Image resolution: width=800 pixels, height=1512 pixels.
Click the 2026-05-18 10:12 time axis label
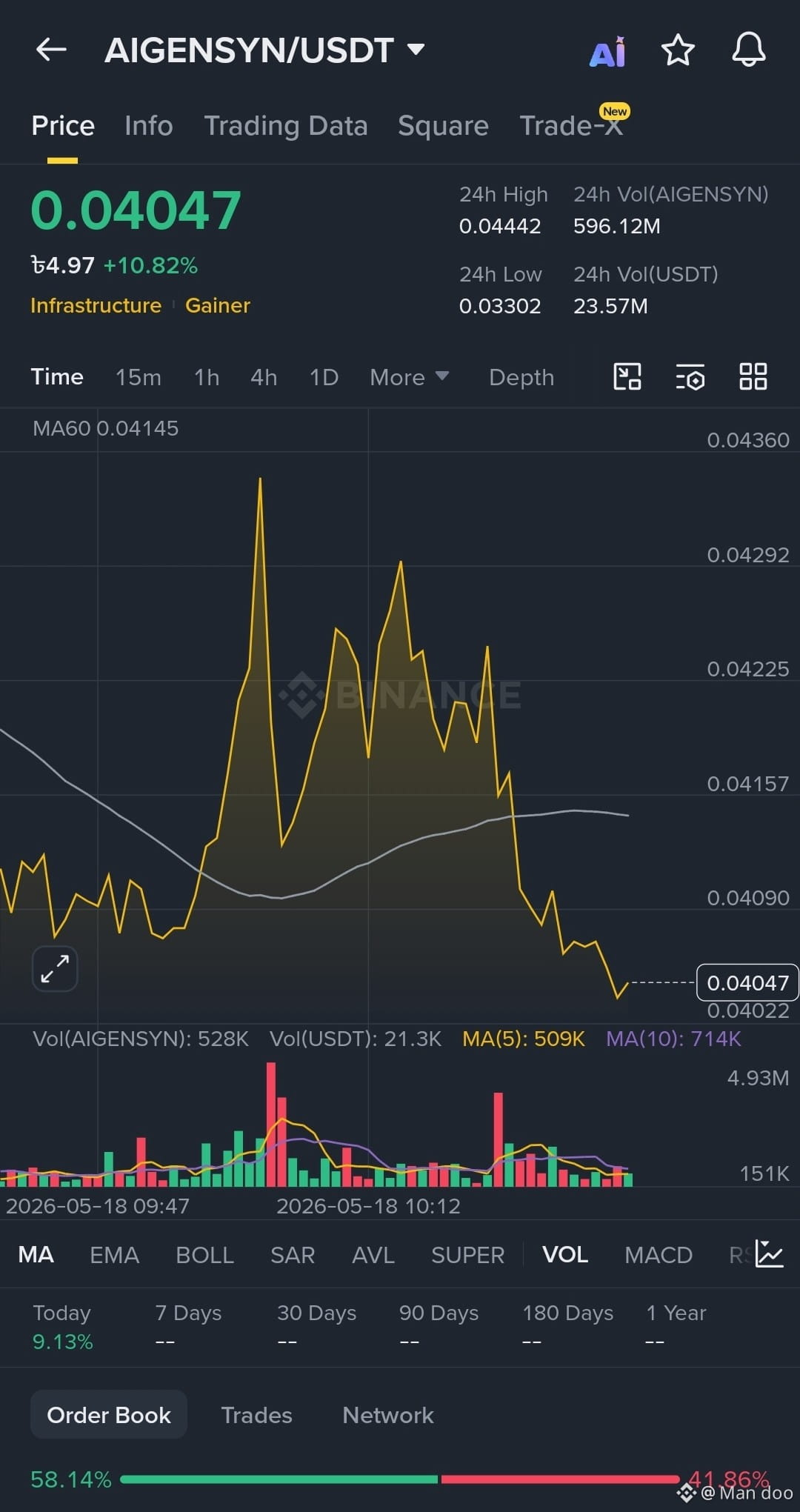tap(368, 1206)
